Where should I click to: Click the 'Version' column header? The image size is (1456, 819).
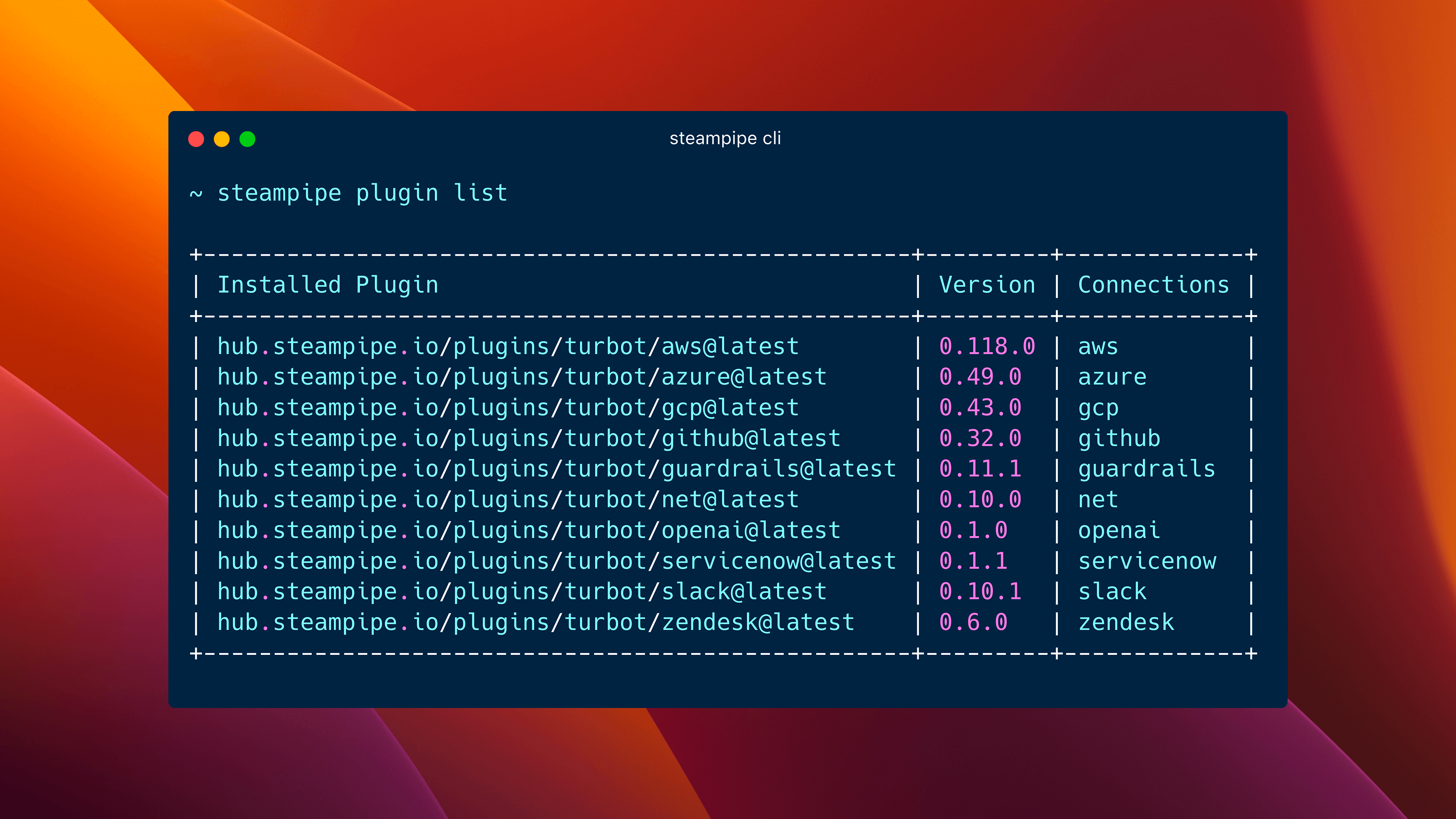click(x=987, y=285)
